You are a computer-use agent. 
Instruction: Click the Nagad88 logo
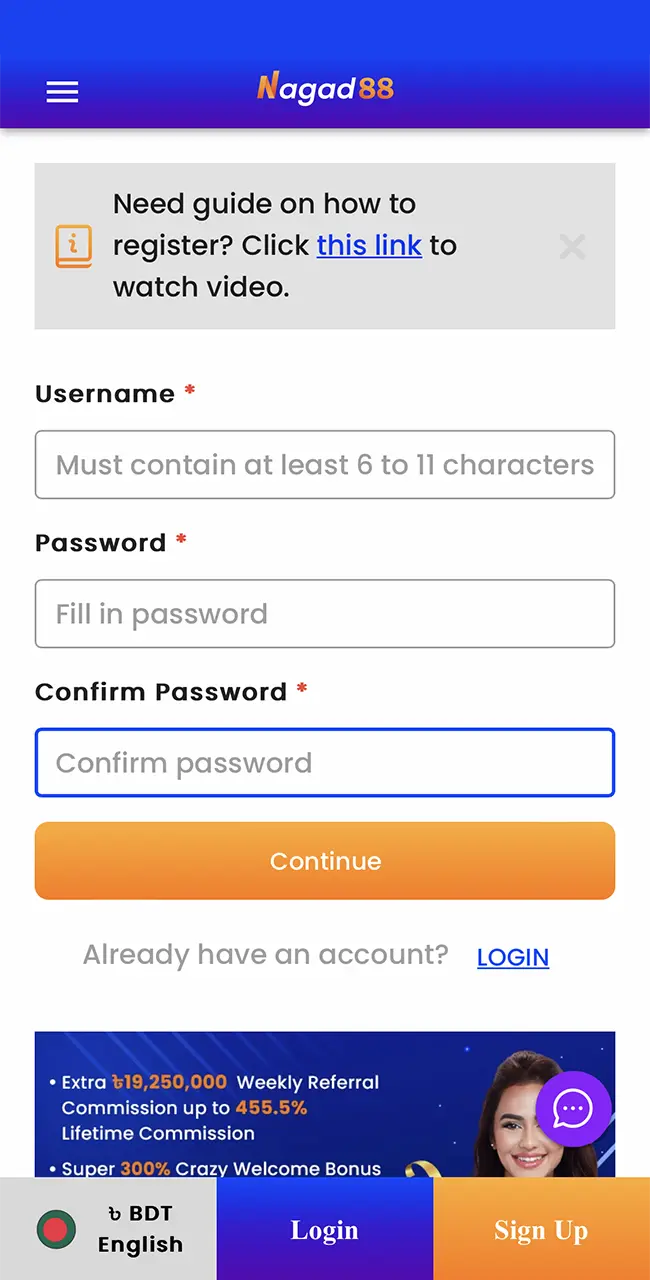pos(324,89)
